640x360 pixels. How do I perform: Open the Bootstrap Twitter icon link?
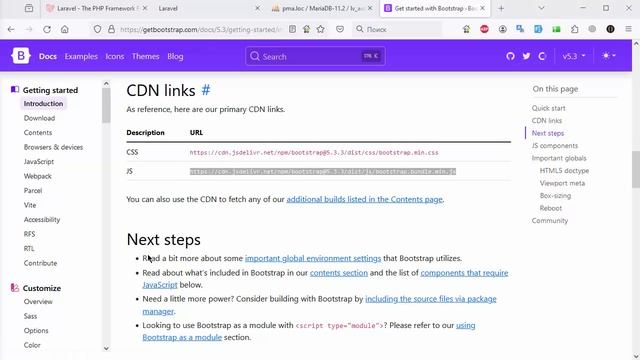coord(526,56)
